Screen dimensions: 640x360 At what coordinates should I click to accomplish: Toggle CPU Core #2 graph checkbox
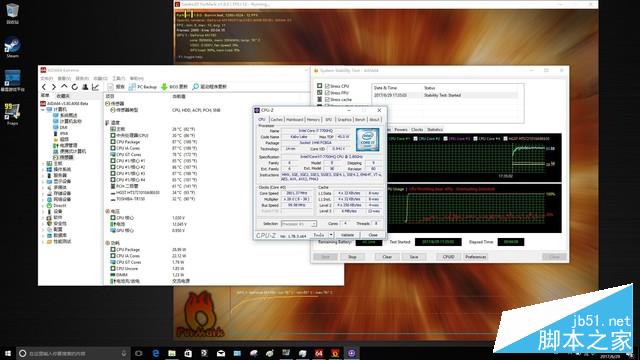tap(416, 139)
